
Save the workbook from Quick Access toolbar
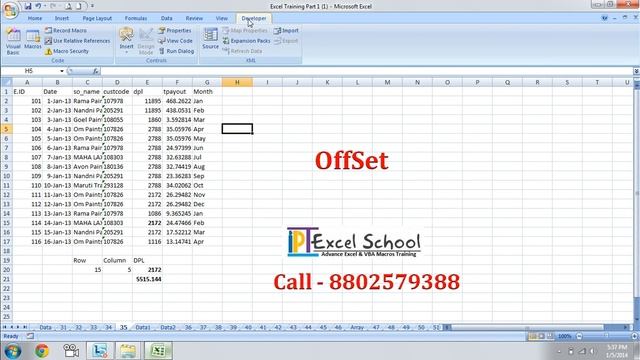(x=28, y=6)
